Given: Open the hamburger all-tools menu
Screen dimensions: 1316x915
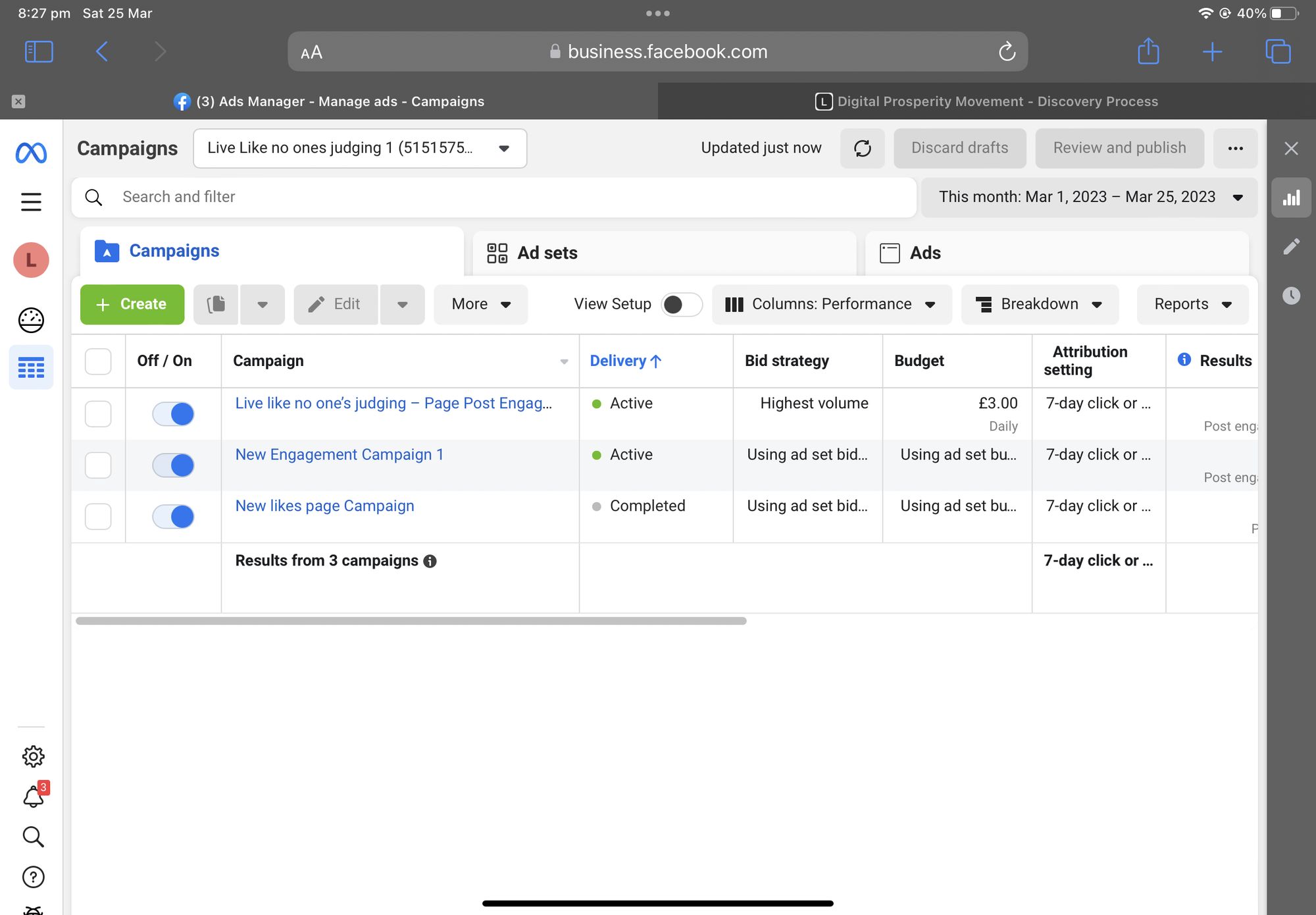Looking at the screenshot, I should [31, 201].
